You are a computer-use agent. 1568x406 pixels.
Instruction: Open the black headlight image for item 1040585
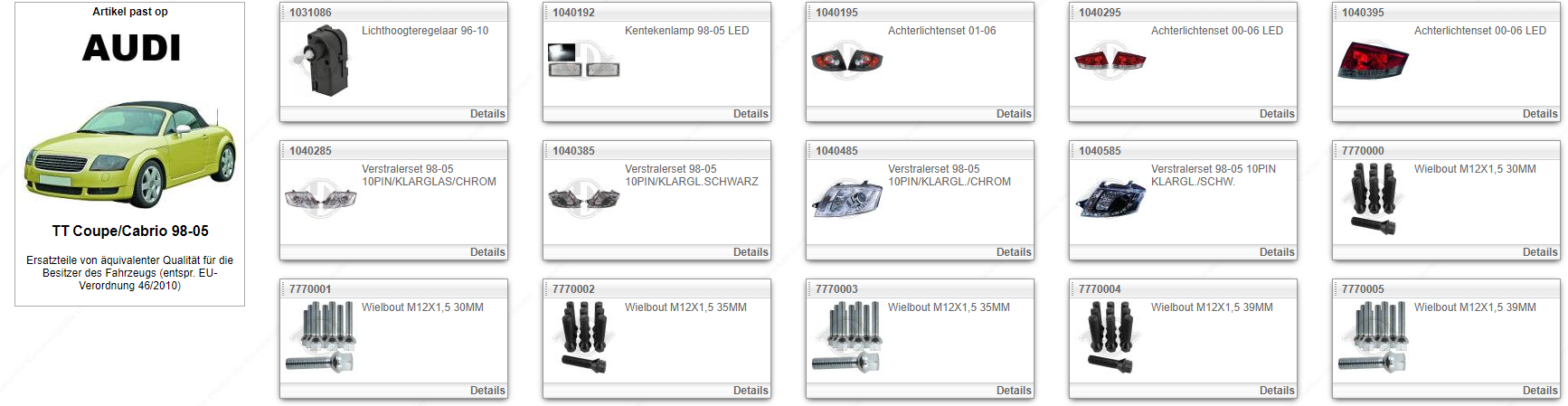pyautogui.click(x=1110, y=198)
